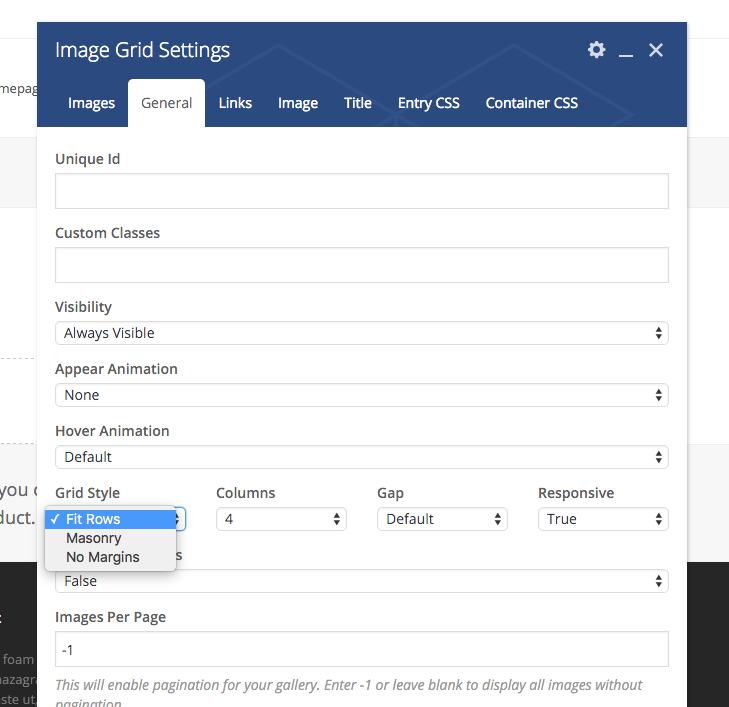Minimize the Image Grid Settings panel
This screenshot has height=707, width=729.
[x=626, y=55]
